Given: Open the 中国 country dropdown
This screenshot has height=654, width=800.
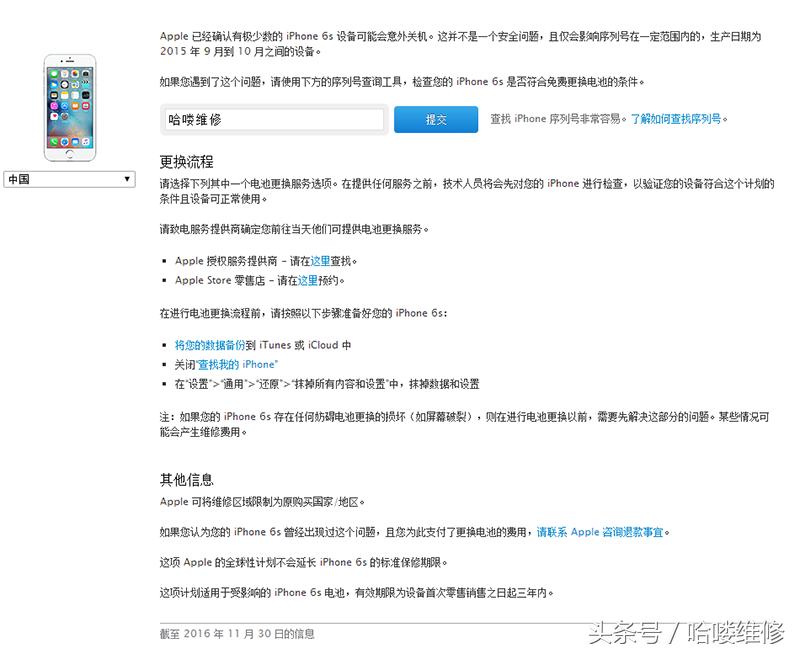Looking at the screenshot, I should click(x=69, y=179).
